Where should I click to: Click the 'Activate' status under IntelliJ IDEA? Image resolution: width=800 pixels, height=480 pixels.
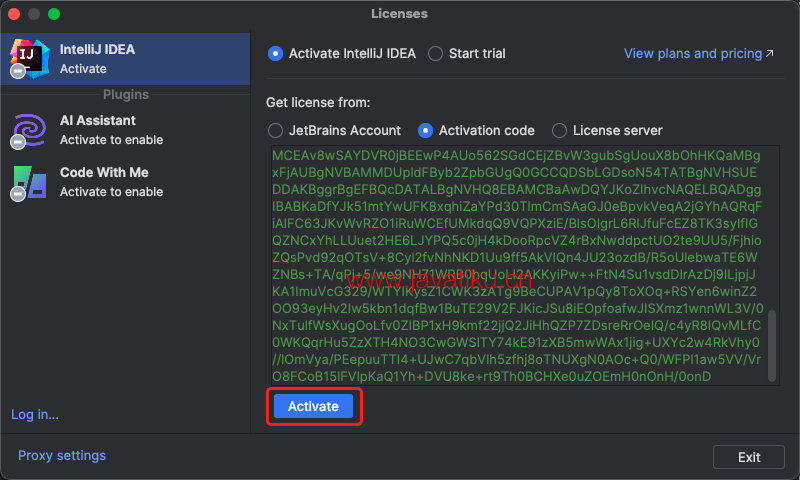click(x=83, y=69)
